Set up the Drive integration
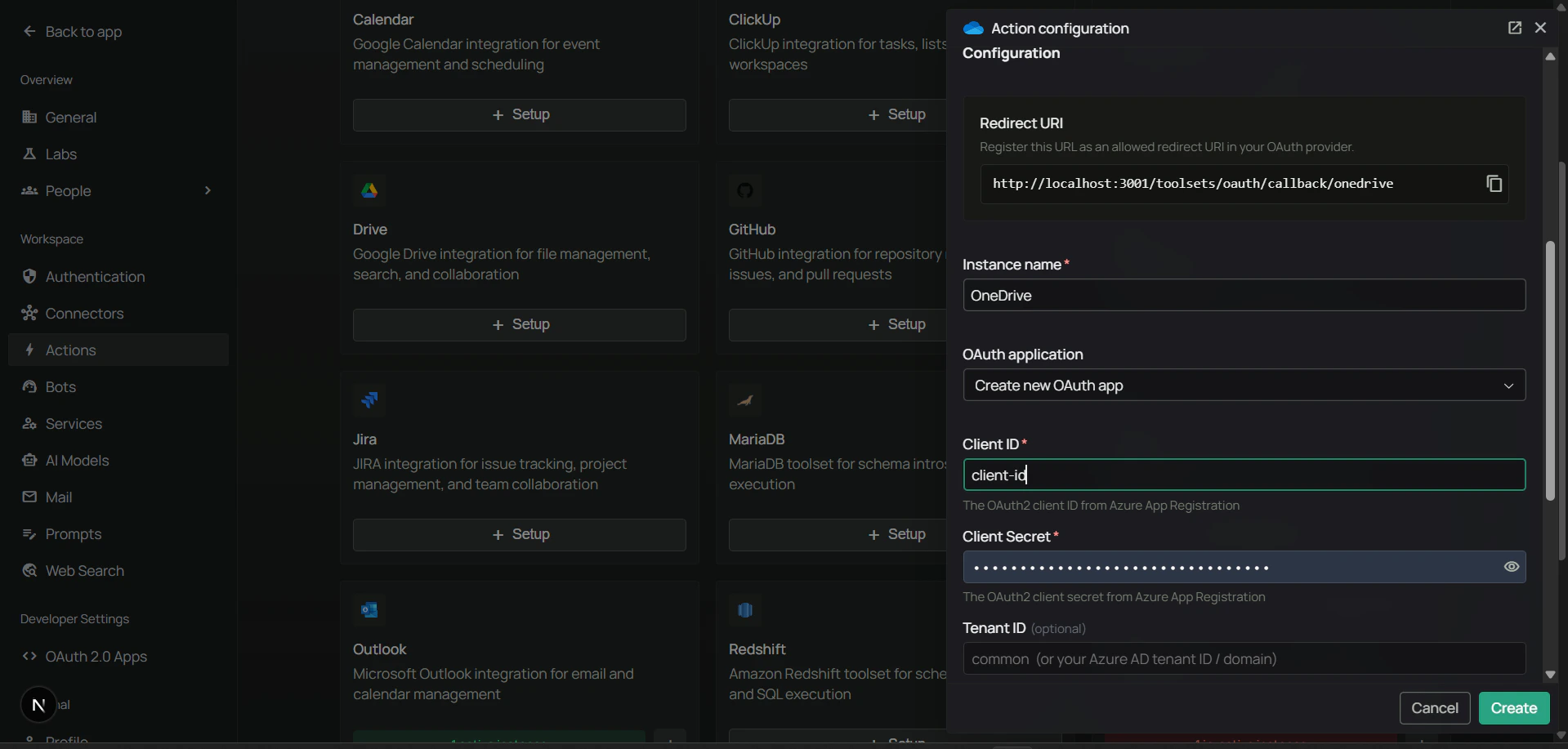Viewport: 1568px width, 749px height. [520, 325]
